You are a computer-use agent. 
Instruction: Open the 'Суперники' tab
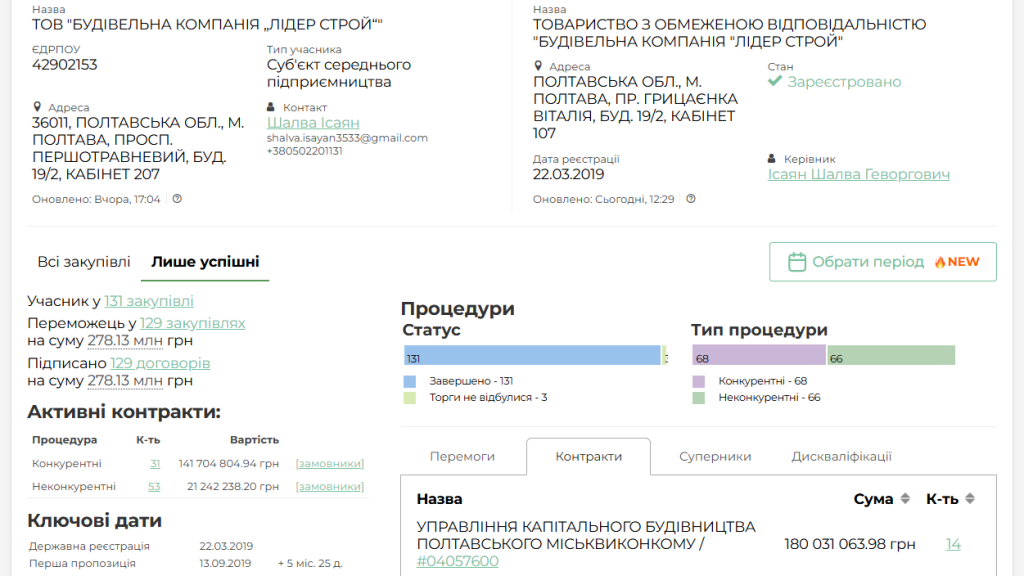(x=715, y=456)
